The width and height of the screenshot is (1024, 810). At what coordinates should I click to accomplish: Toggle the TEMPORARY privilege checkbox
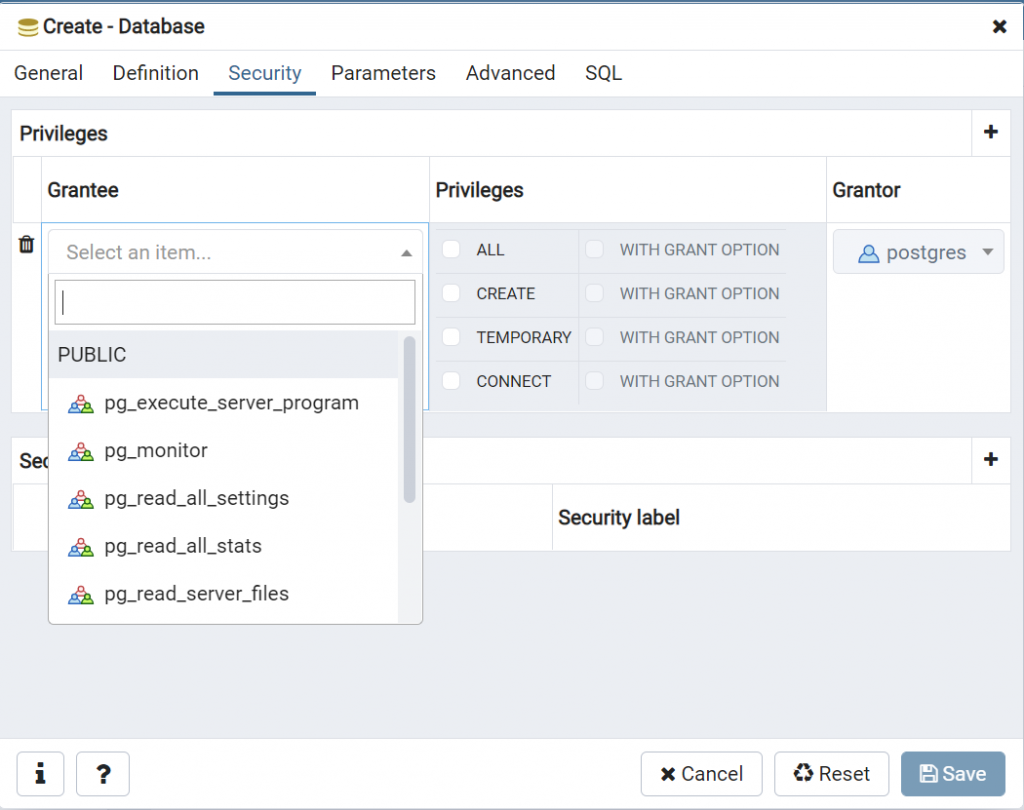pos(451,337)
